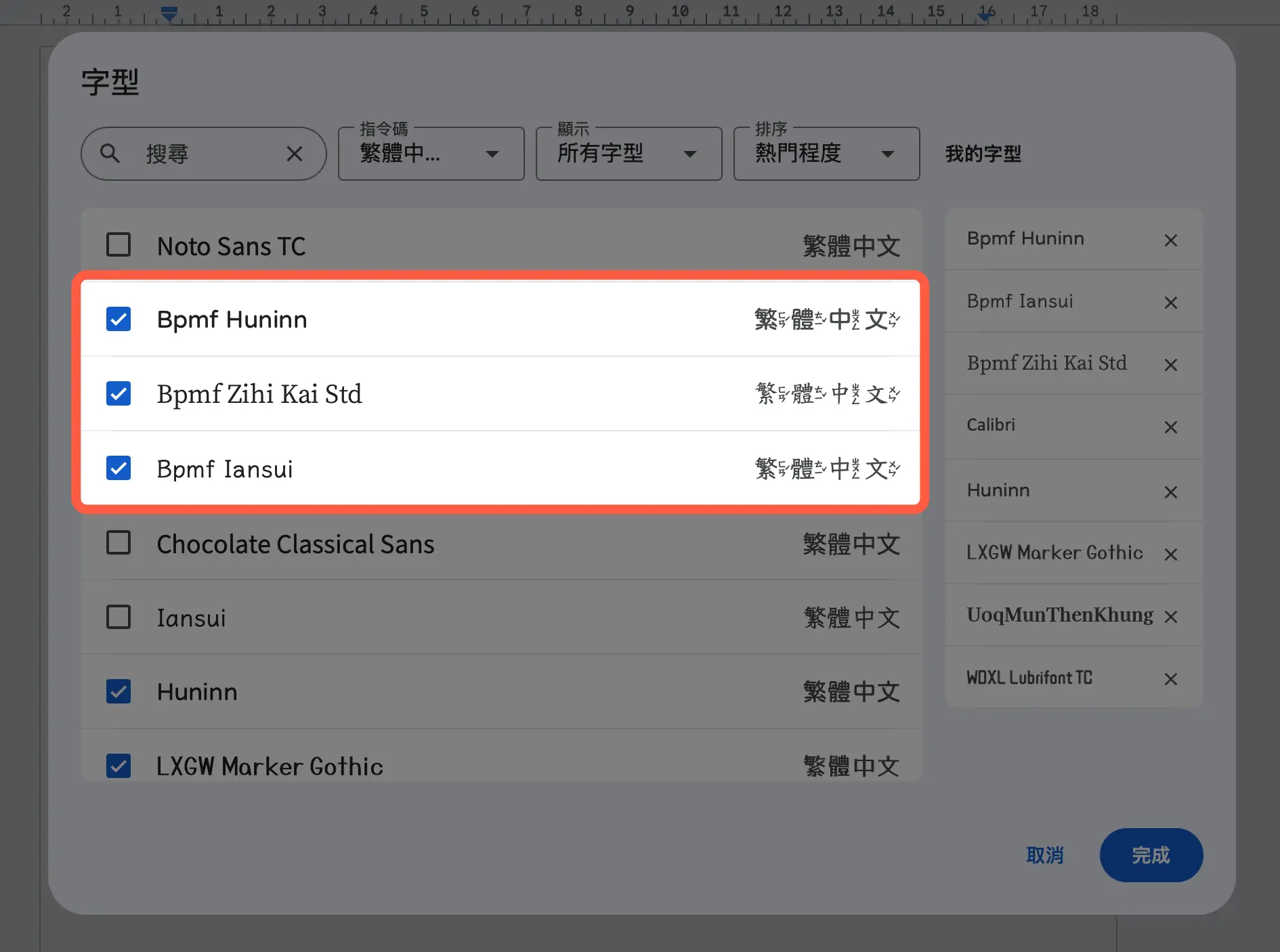
Task: Remove LXGW Marker Gothic from my fonts
Action: 1170,555
